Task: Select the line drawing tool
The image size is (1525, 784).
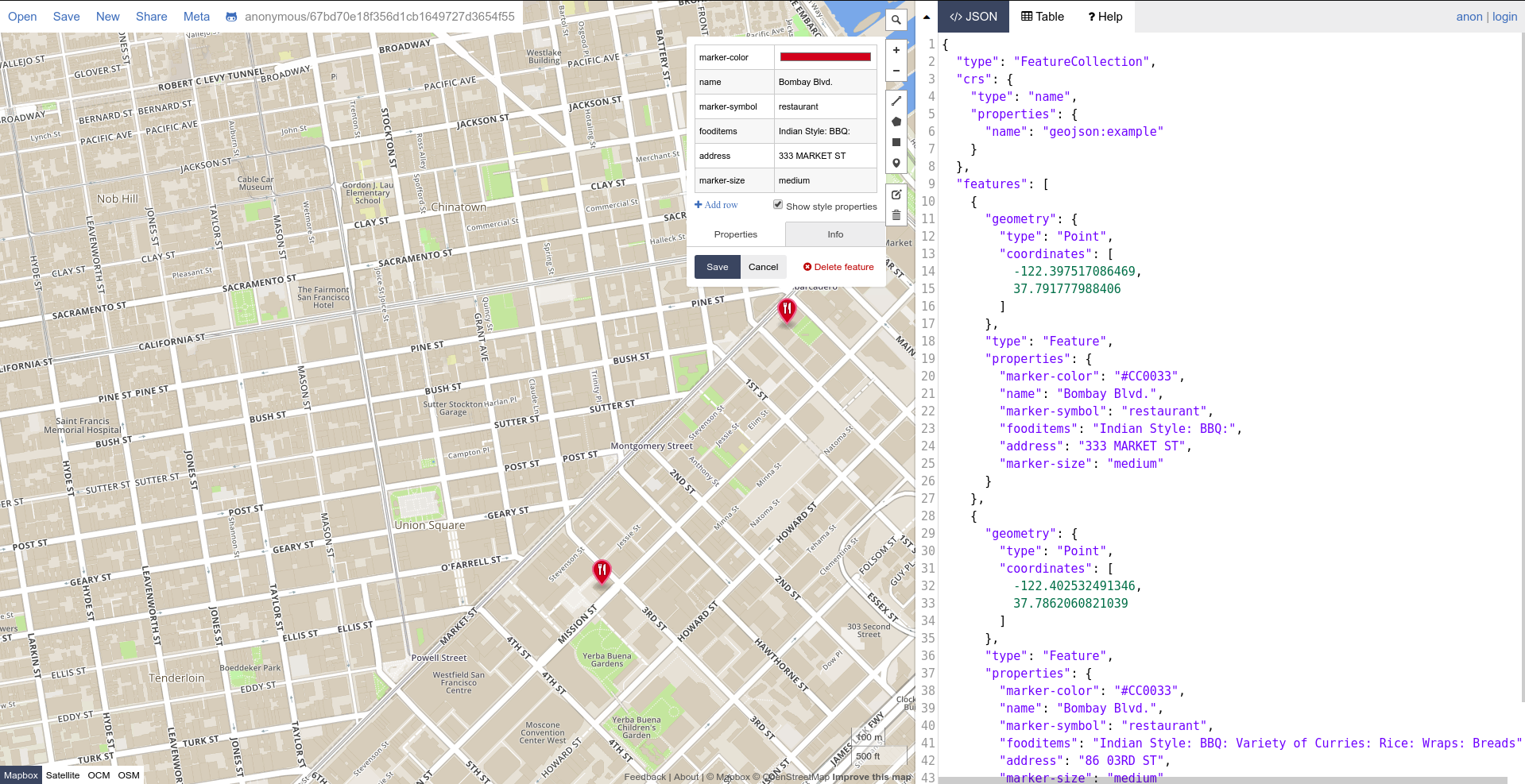Action: 896,101
